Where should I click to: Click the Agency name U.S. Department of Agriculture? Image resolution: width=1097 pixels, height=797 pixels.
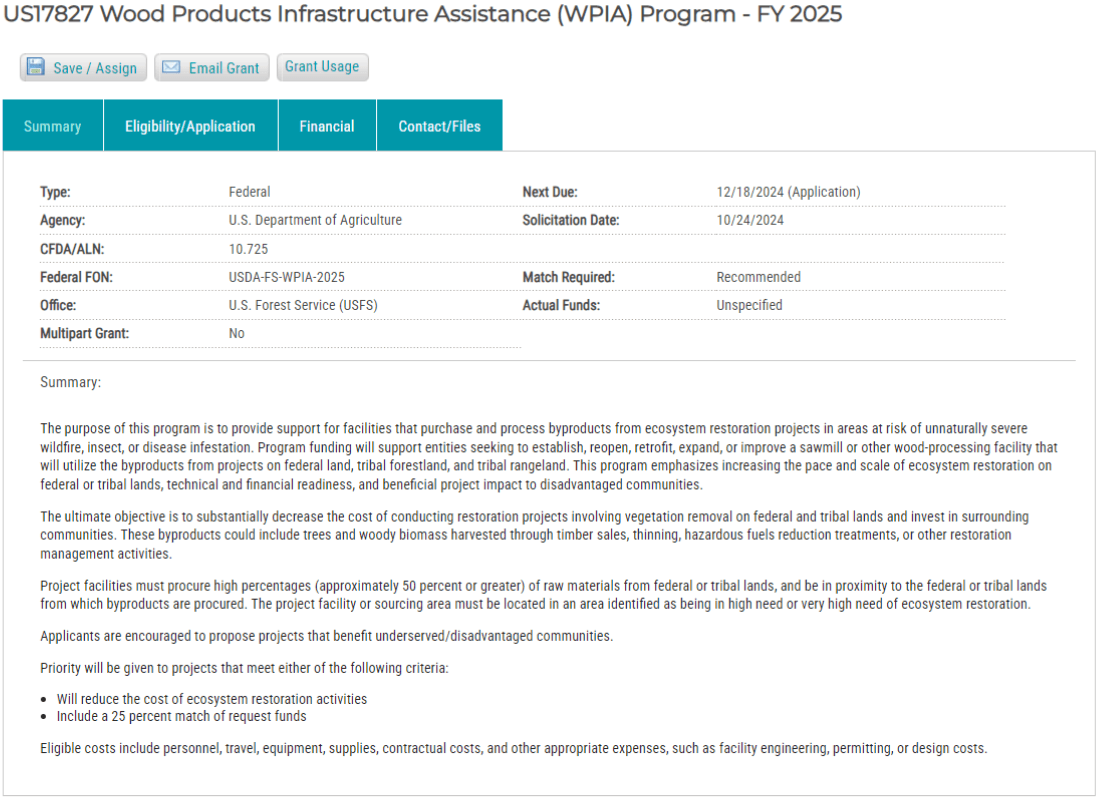point(314,220)
